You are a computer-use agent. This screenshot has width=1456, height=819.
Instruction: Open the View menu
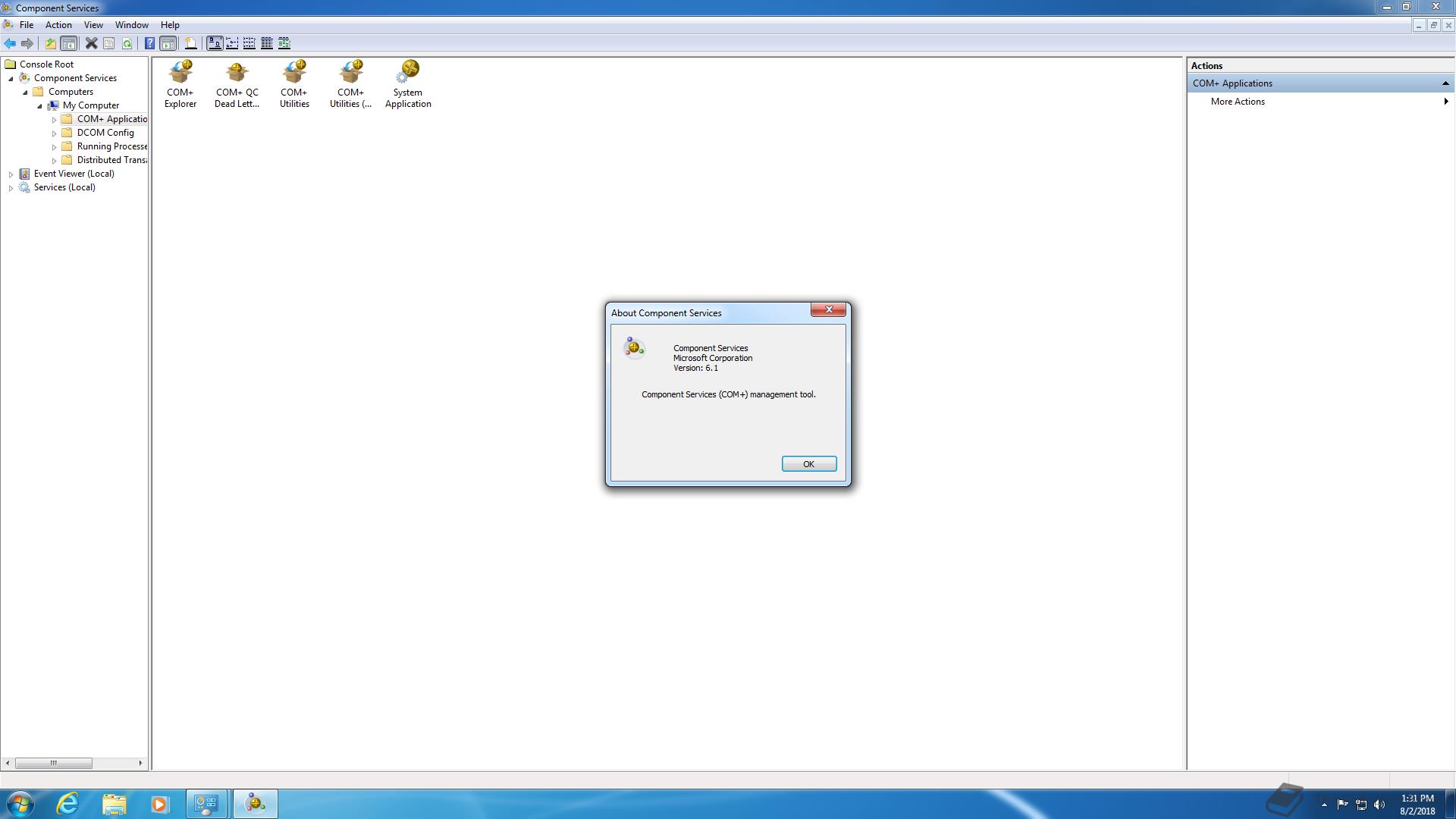[93, 25]
